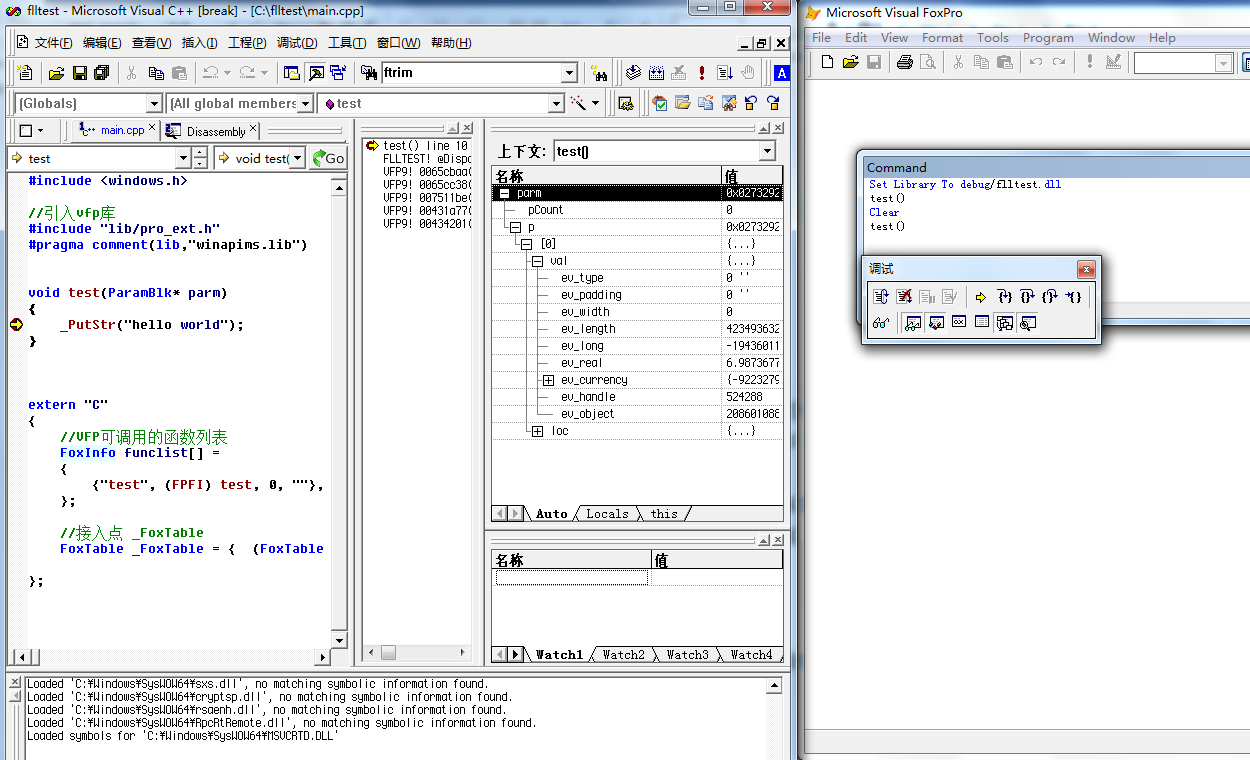Image resolution: width=1250 pixels, height=760 pixels.
Task: Open the WizardBar test function dropdown
Action: click(557, 103)
